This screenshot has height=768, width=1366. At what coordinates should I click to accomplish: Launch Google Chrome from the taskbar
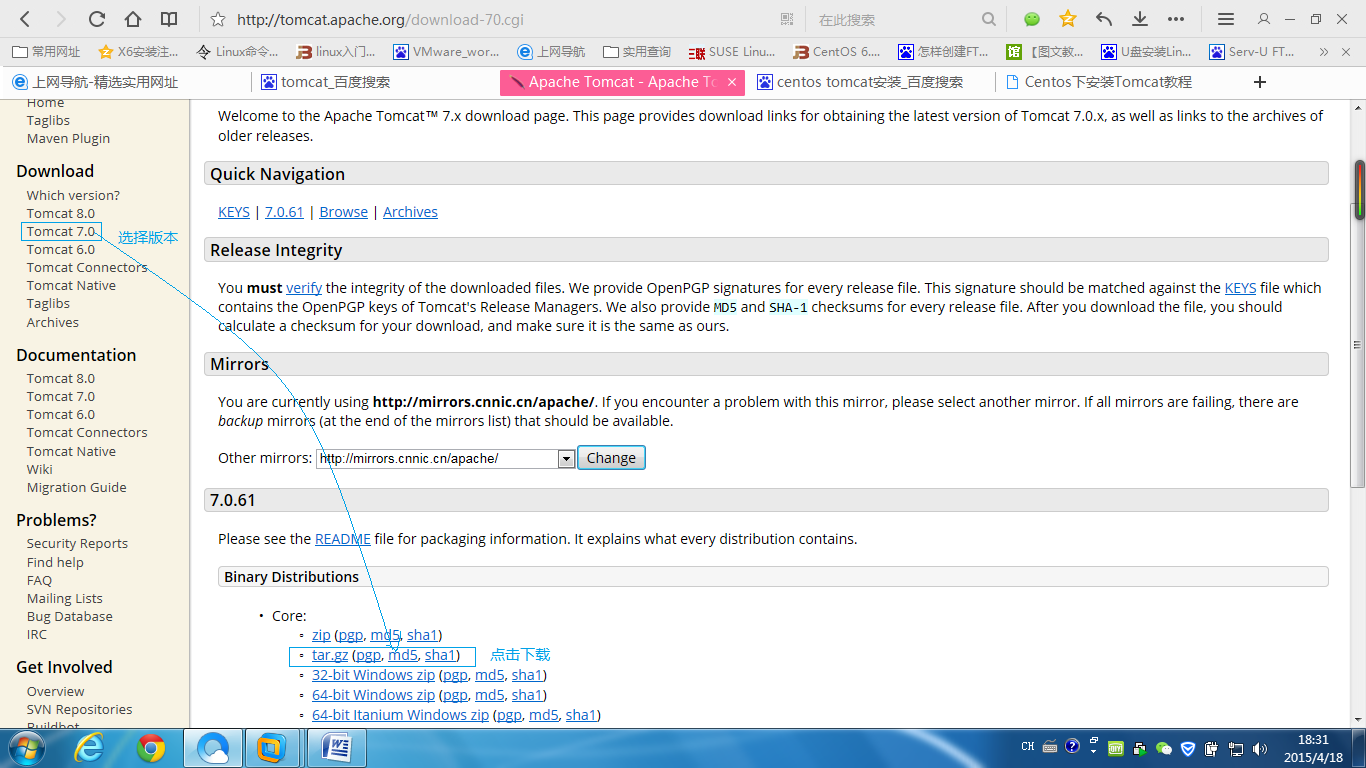tap(151, 747)
